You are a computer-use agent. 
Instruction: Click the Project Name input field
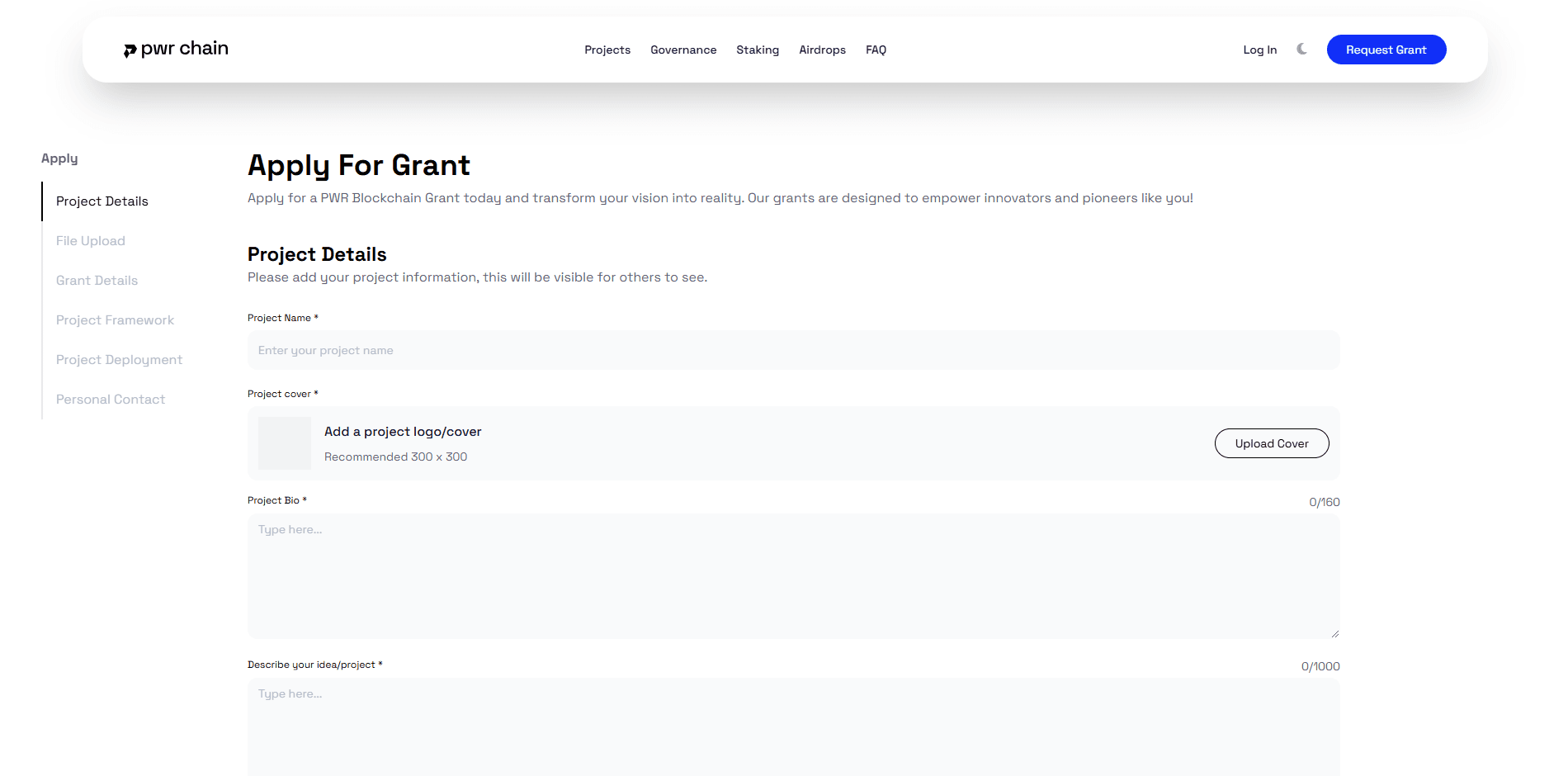(x=792, y=350)
